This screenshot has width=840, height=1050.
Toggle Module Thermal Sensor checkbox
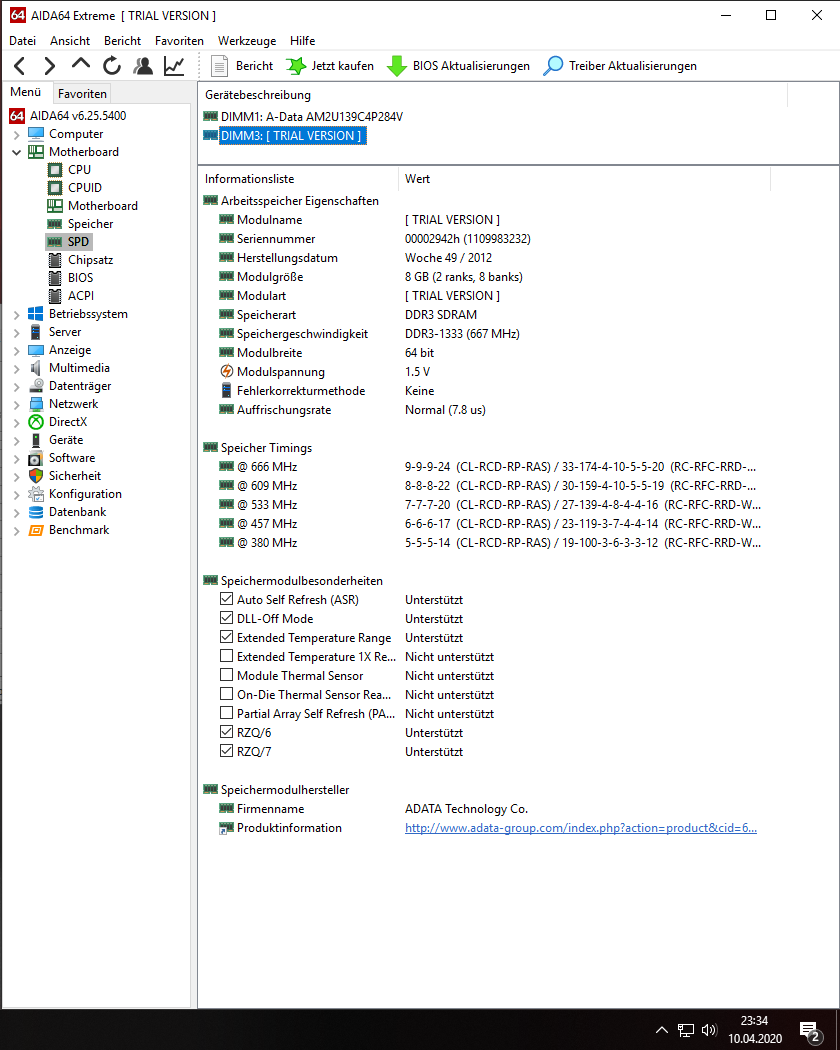(226, 675)
